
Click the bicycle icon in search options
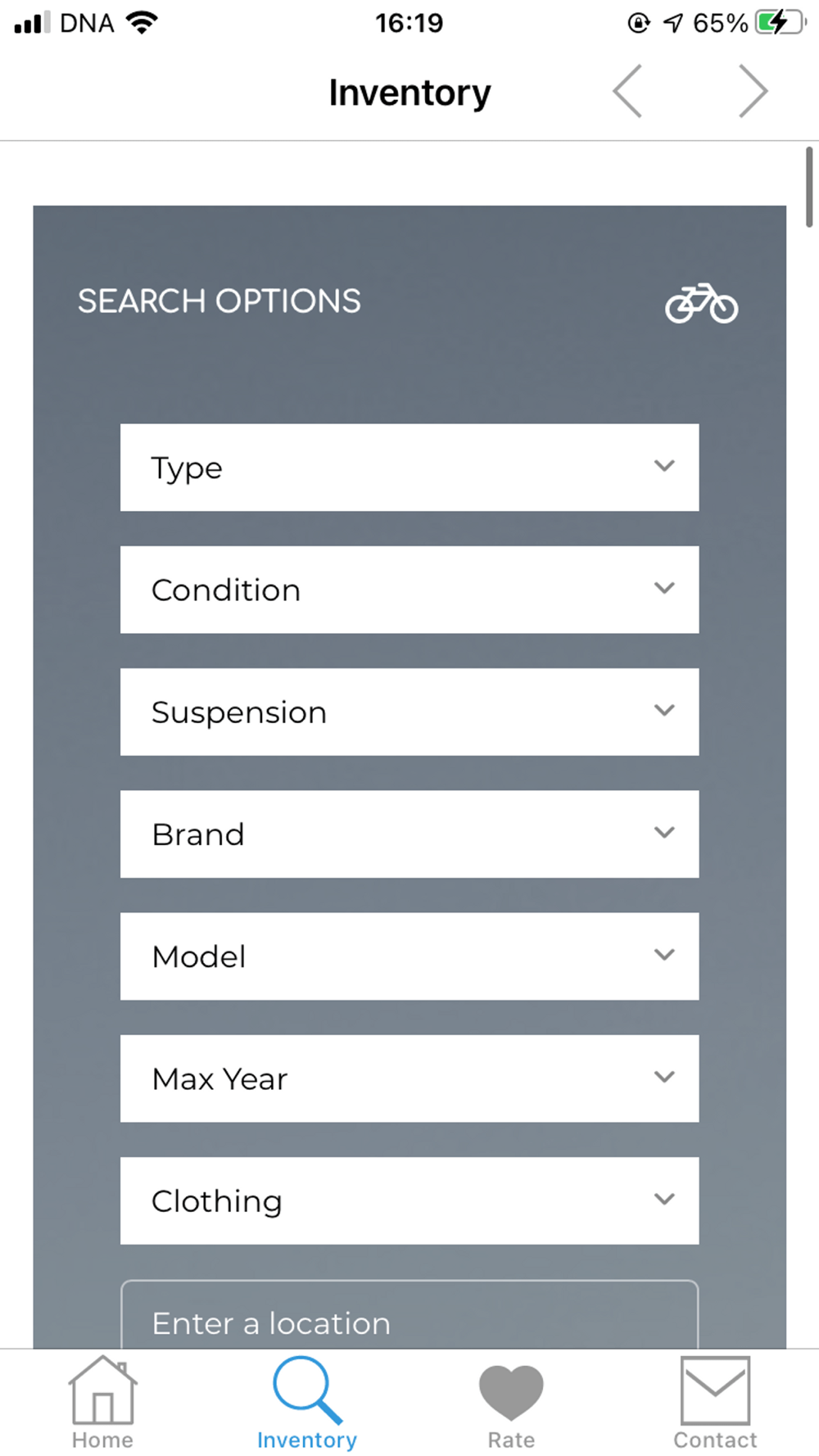click(x=701, y=304)
